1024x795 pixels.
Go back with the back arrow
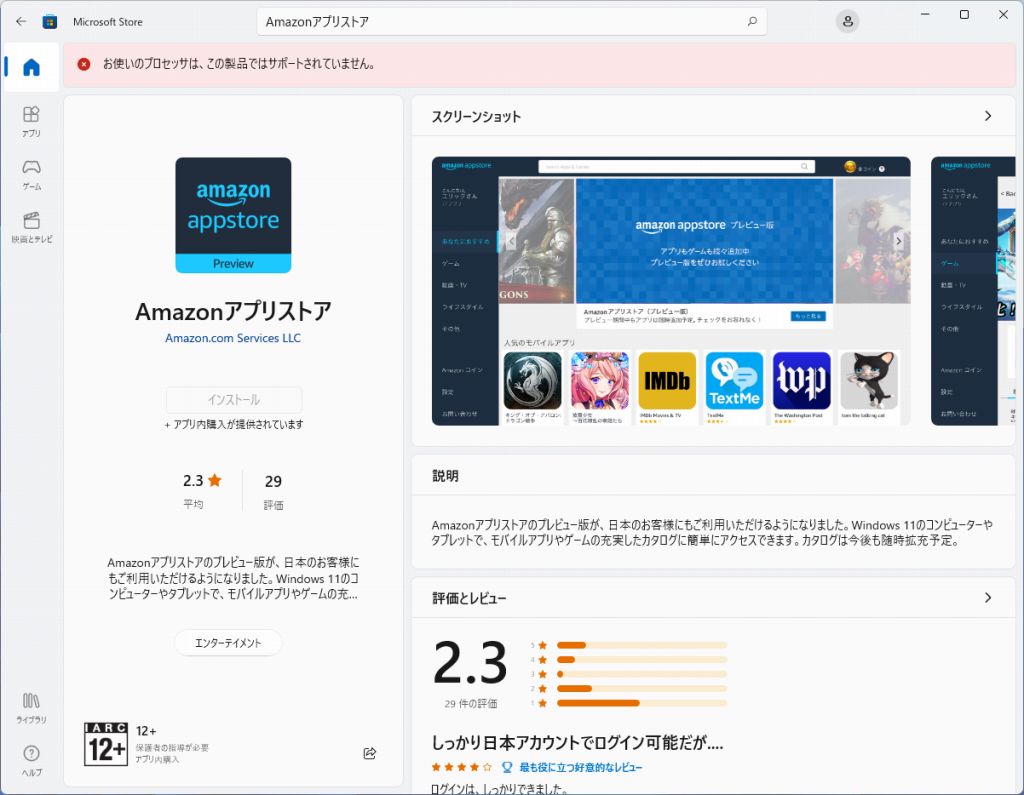coord(21,22)
